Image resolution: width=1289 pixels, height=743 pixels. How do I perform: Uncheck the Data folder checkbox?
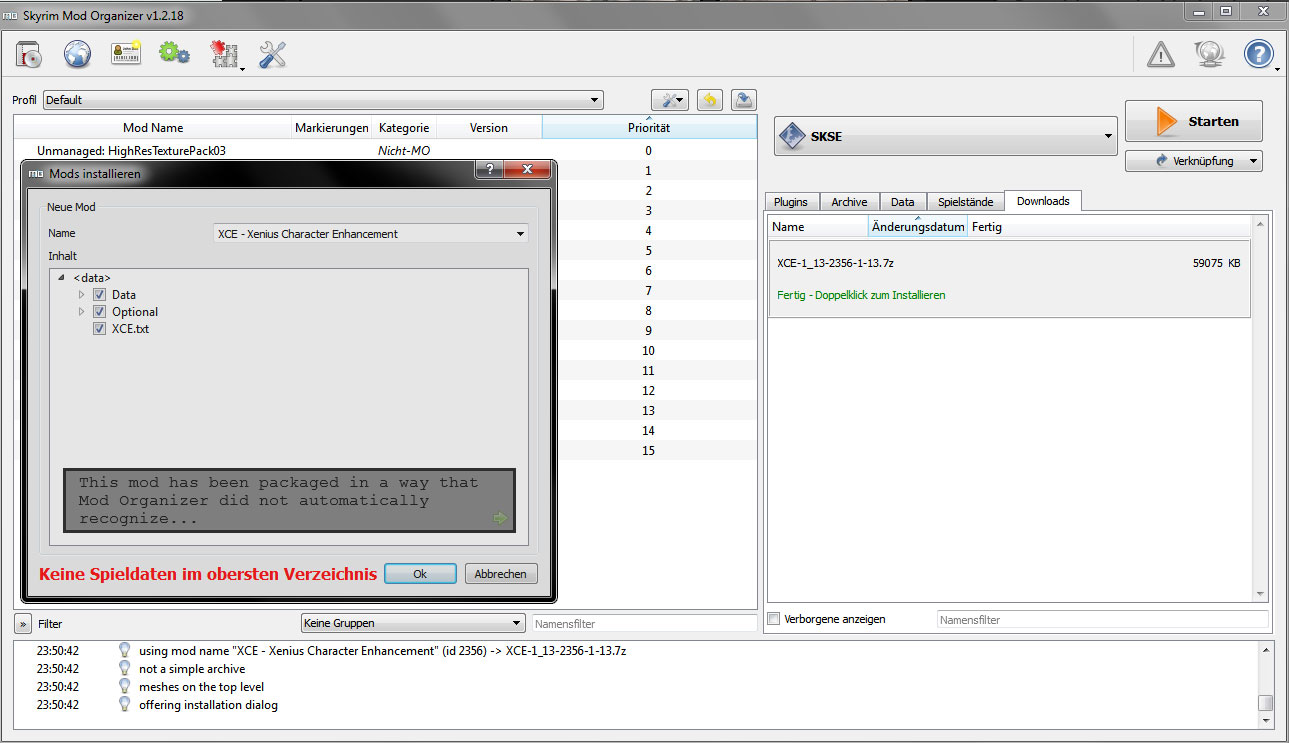(100, 295)
